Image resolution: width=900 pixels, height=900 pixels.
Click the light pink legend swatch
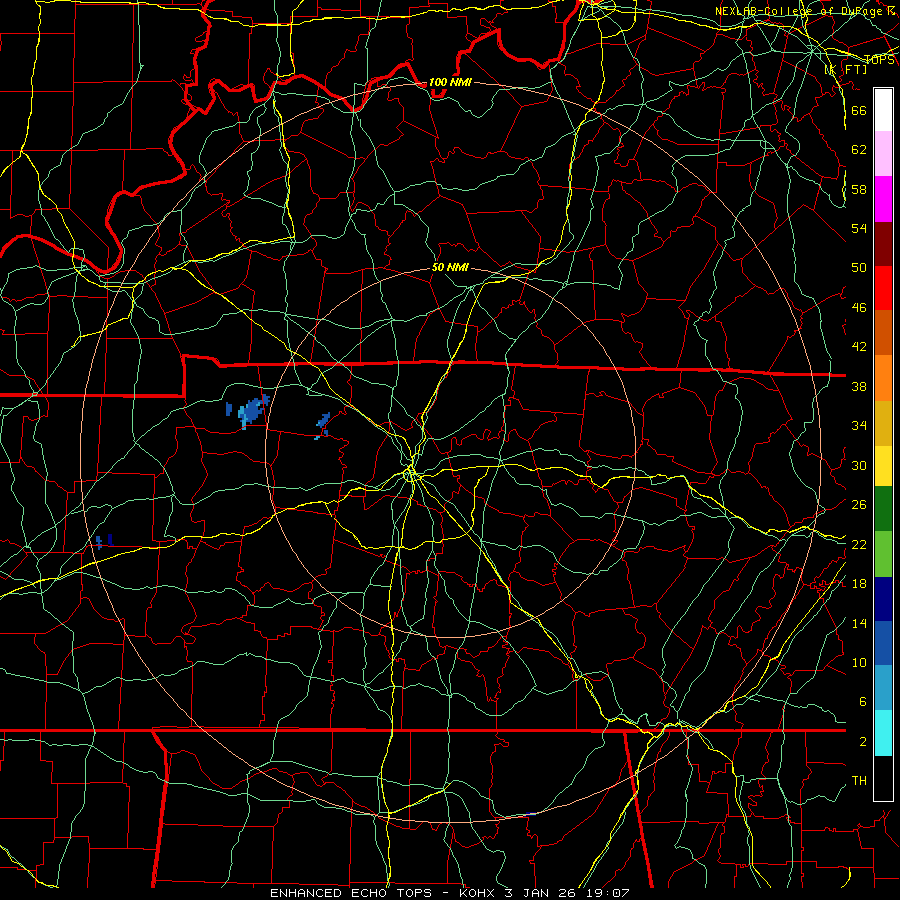click(883, 154)
